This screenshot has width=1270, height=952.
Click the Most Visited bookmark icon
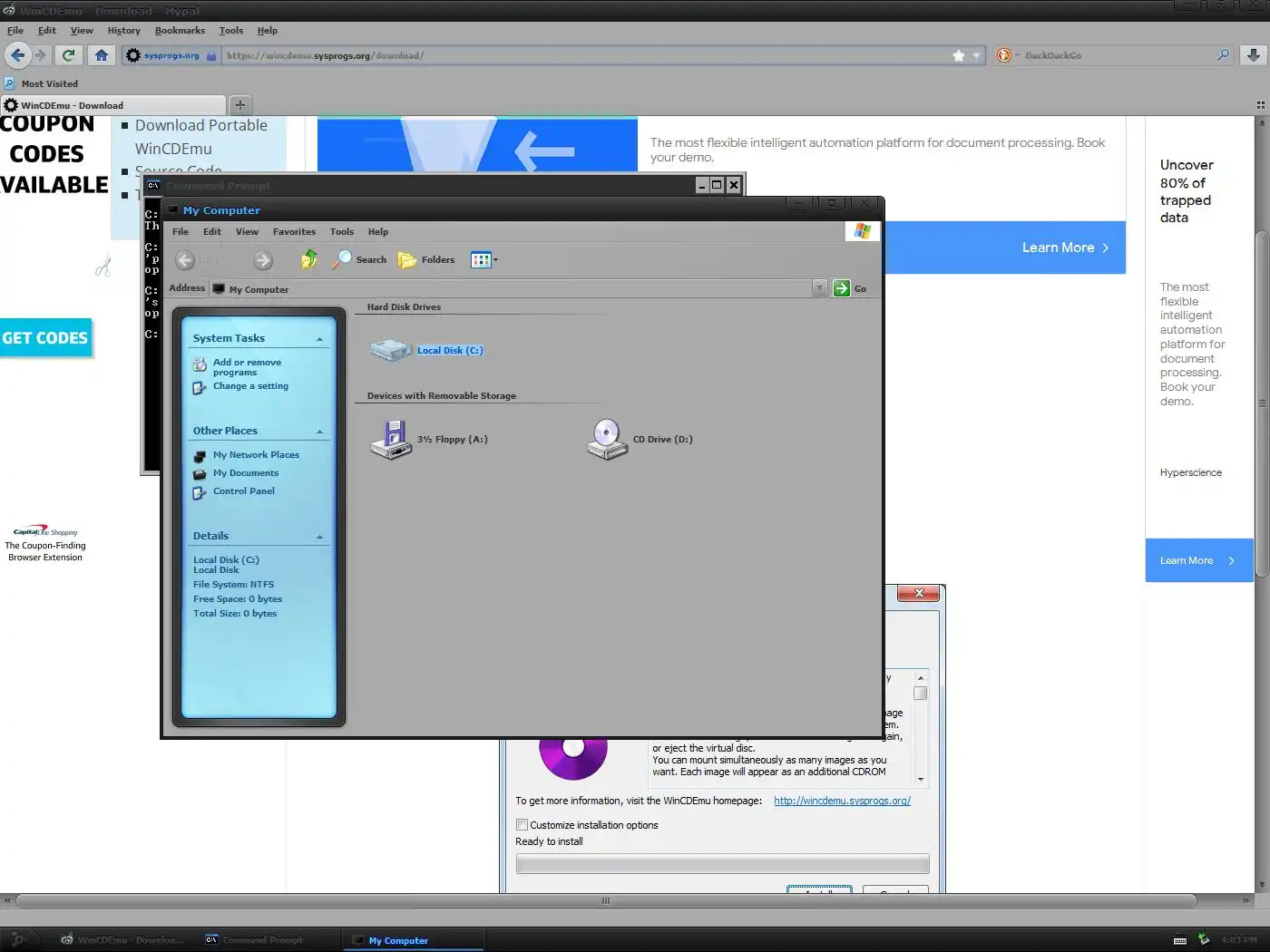click(10, 83)
